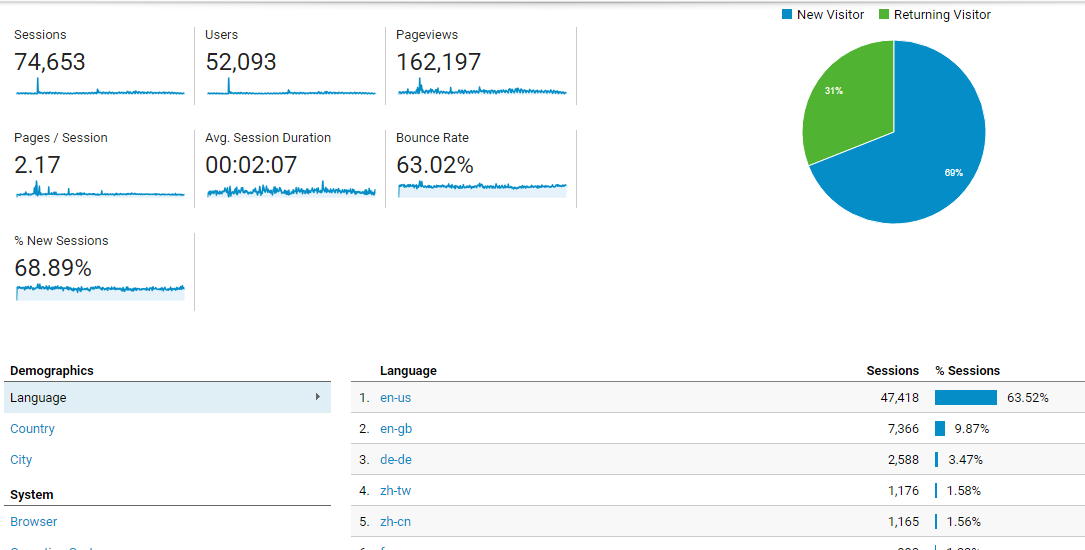1085x550 pixels.
Task: Click the % Sessions column header
Action: click(x=967, y=371)
